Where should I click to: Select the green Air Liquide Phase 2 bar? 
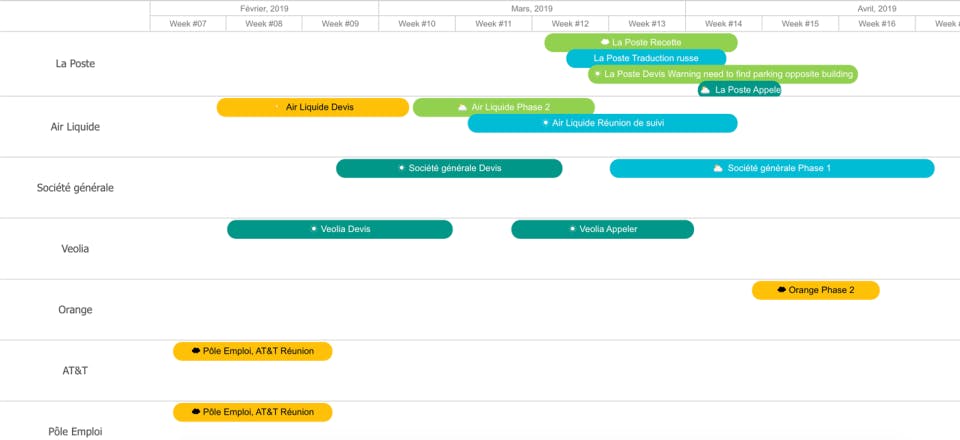tap(504, 107)
